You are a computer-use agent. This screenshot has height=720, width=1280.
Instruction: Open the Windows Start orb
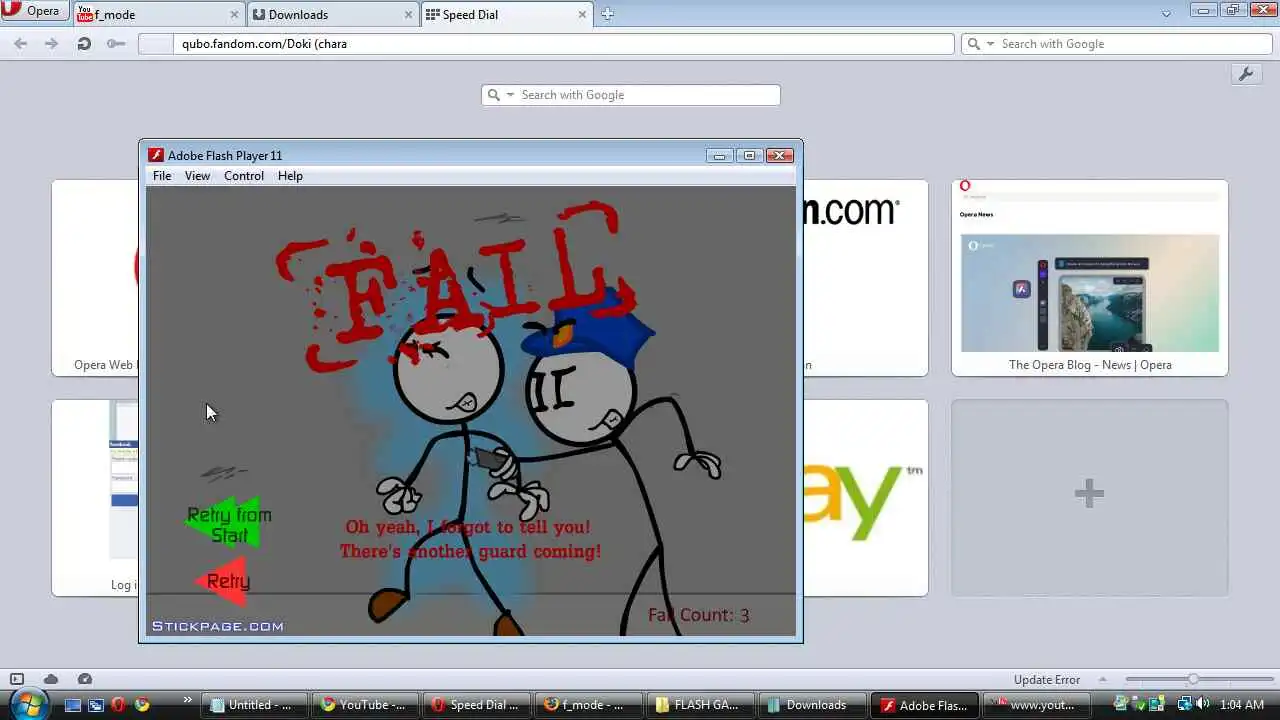pyautogui.click(x=28, y=704)
